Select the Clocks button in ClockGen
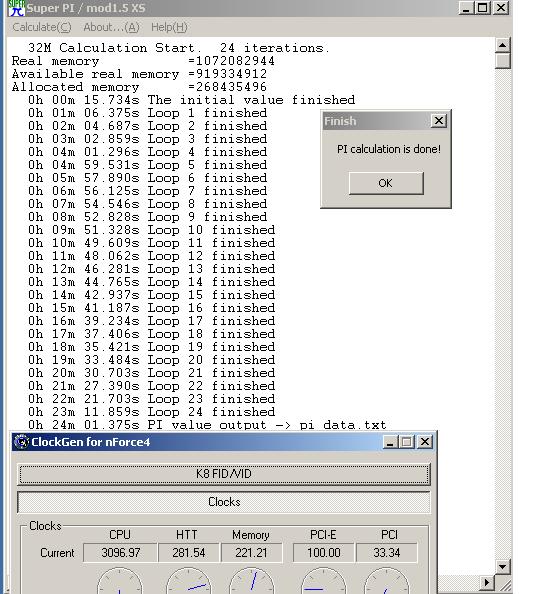The image size is (545, 594). [224, 502]
